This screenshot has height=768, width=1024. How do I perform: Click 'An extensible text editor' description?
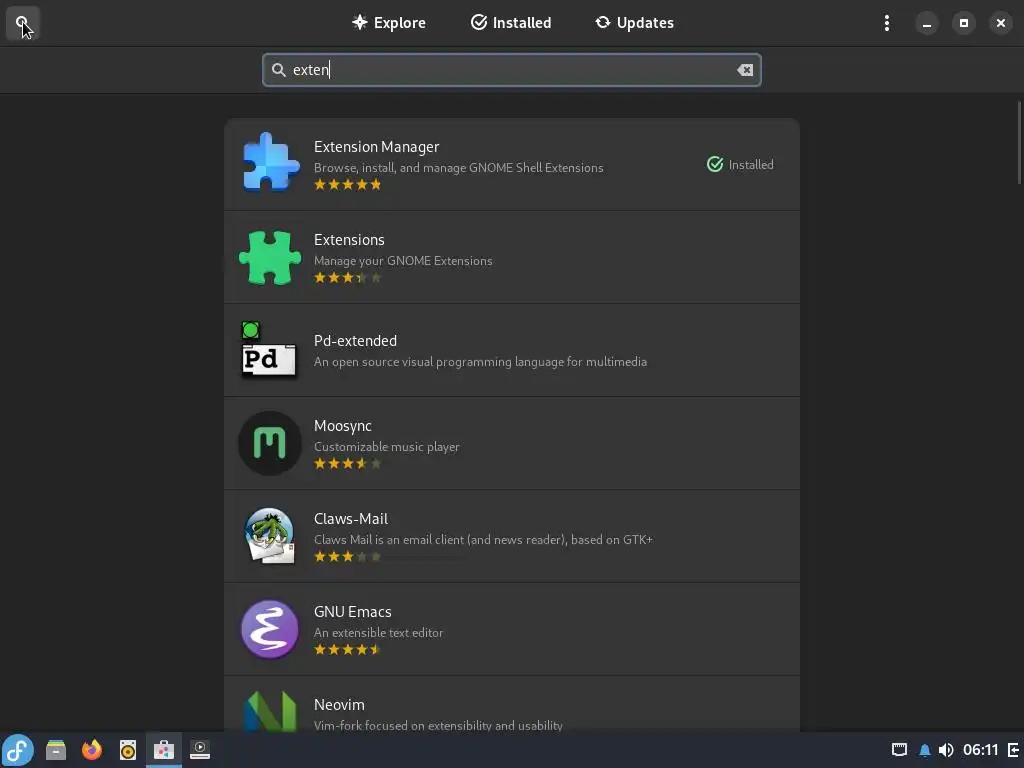(378, 633)
